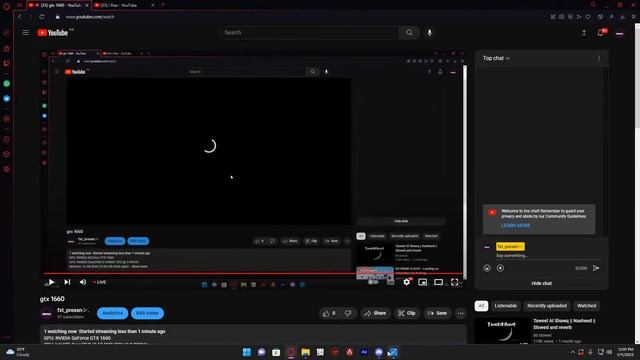Mute the video volume
The image size is (640, 360).
83,282
